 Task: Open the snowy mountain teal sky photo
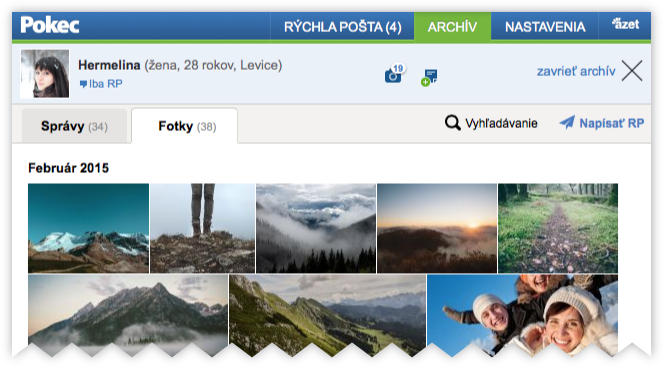(89, 228)
